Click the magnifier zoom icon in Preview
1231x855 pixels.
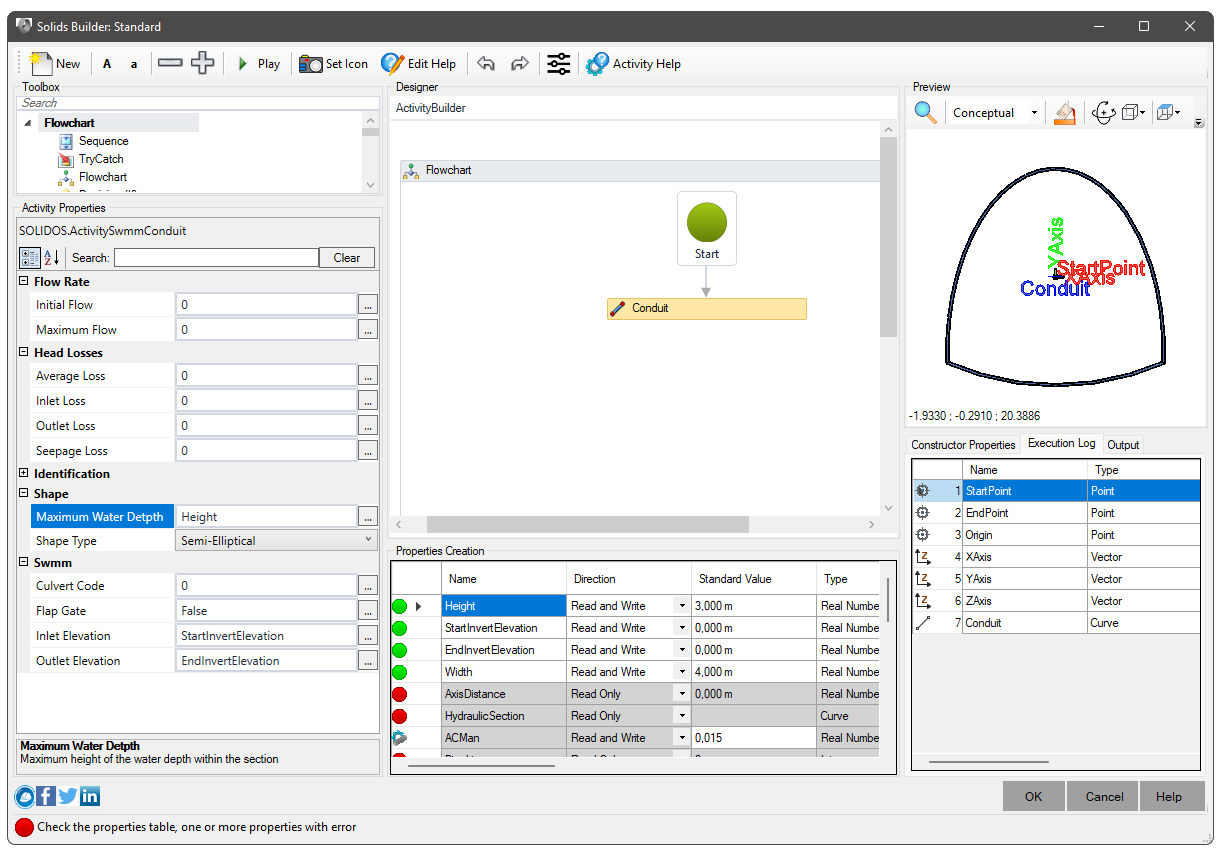point(926,113)
